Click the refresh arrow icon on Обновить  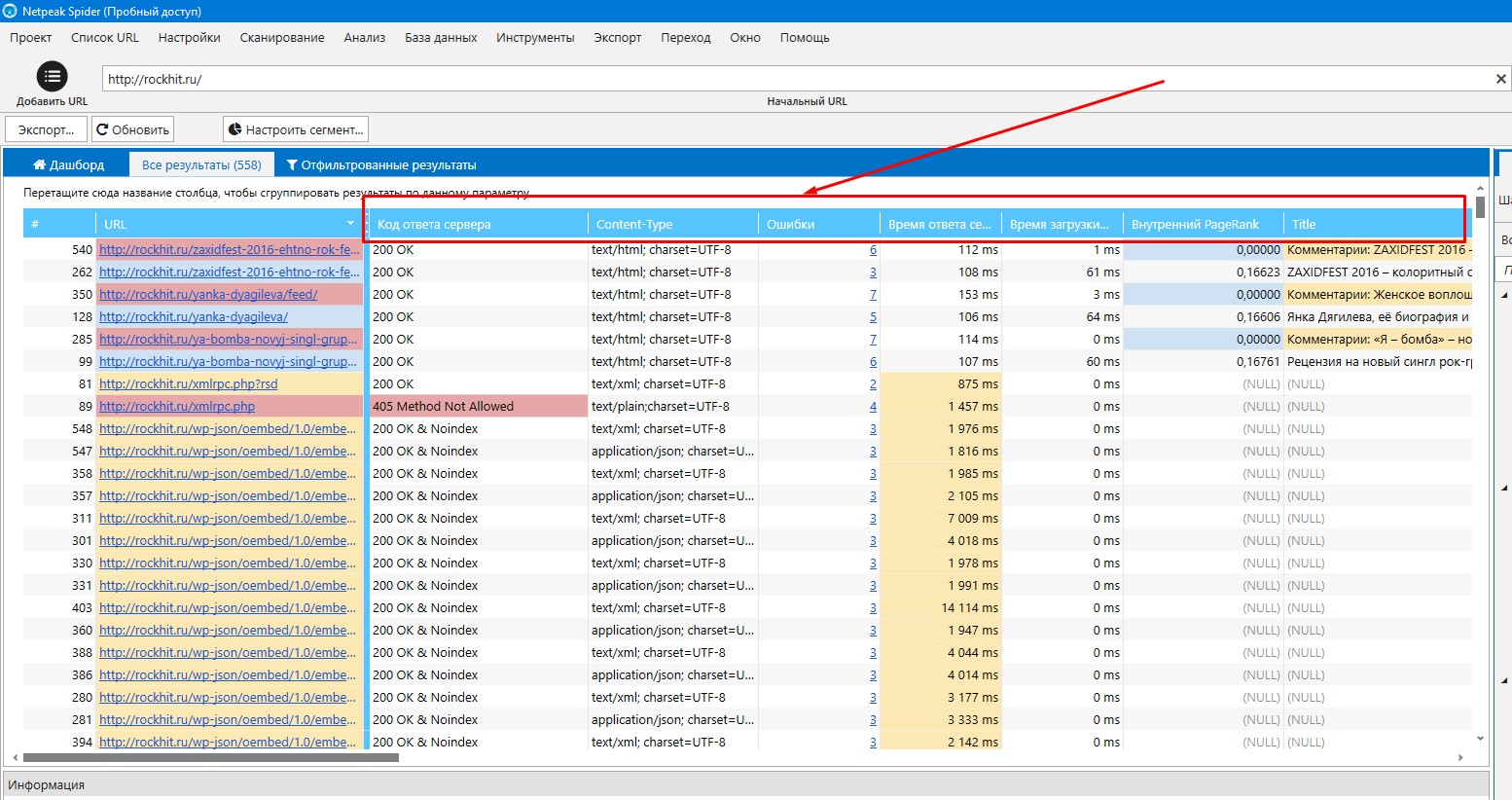pyautogui.click(x=102, y=129)
